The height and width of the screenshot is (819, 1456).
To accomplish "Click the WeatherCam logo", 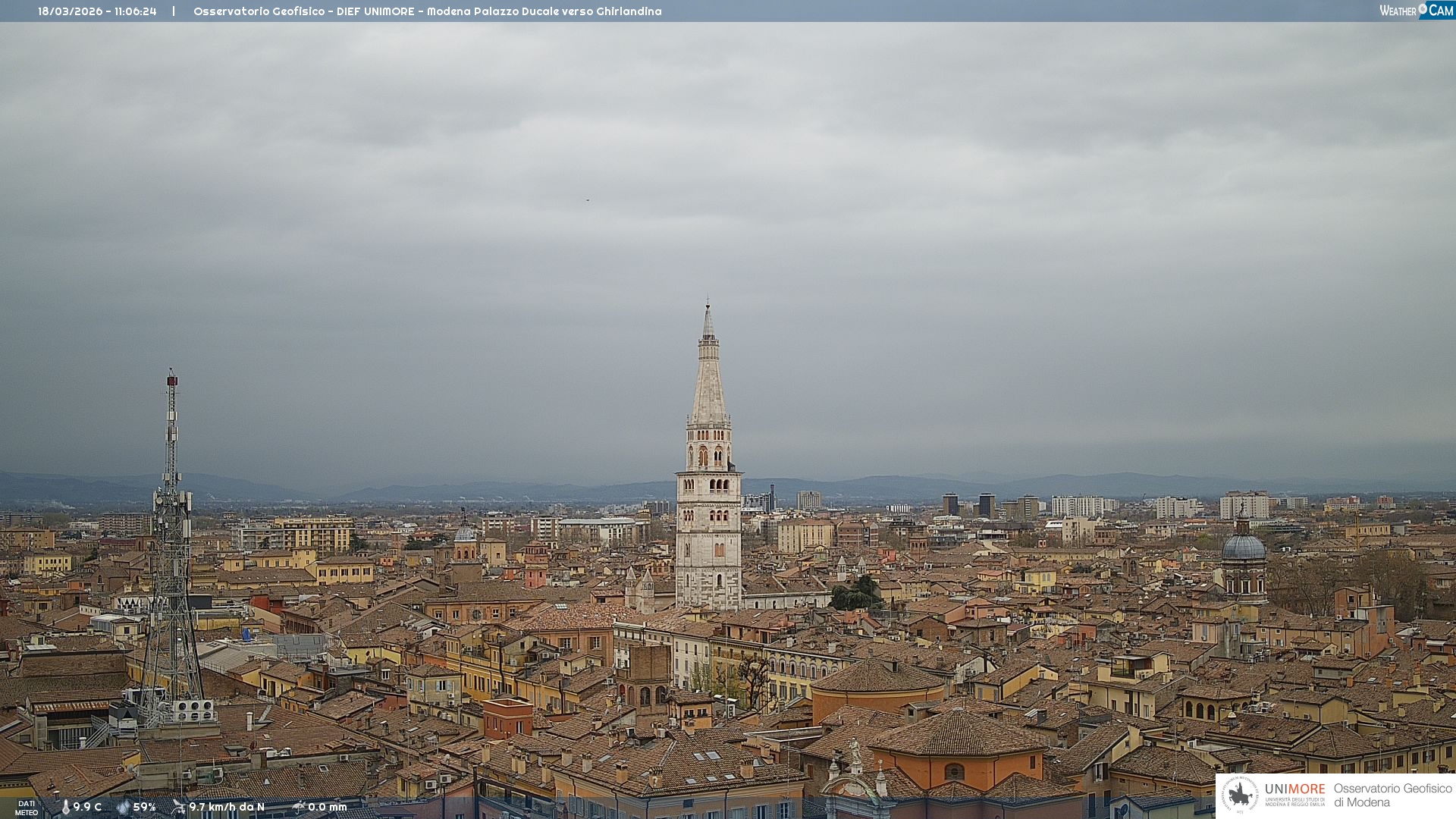I will [1416, 11].
